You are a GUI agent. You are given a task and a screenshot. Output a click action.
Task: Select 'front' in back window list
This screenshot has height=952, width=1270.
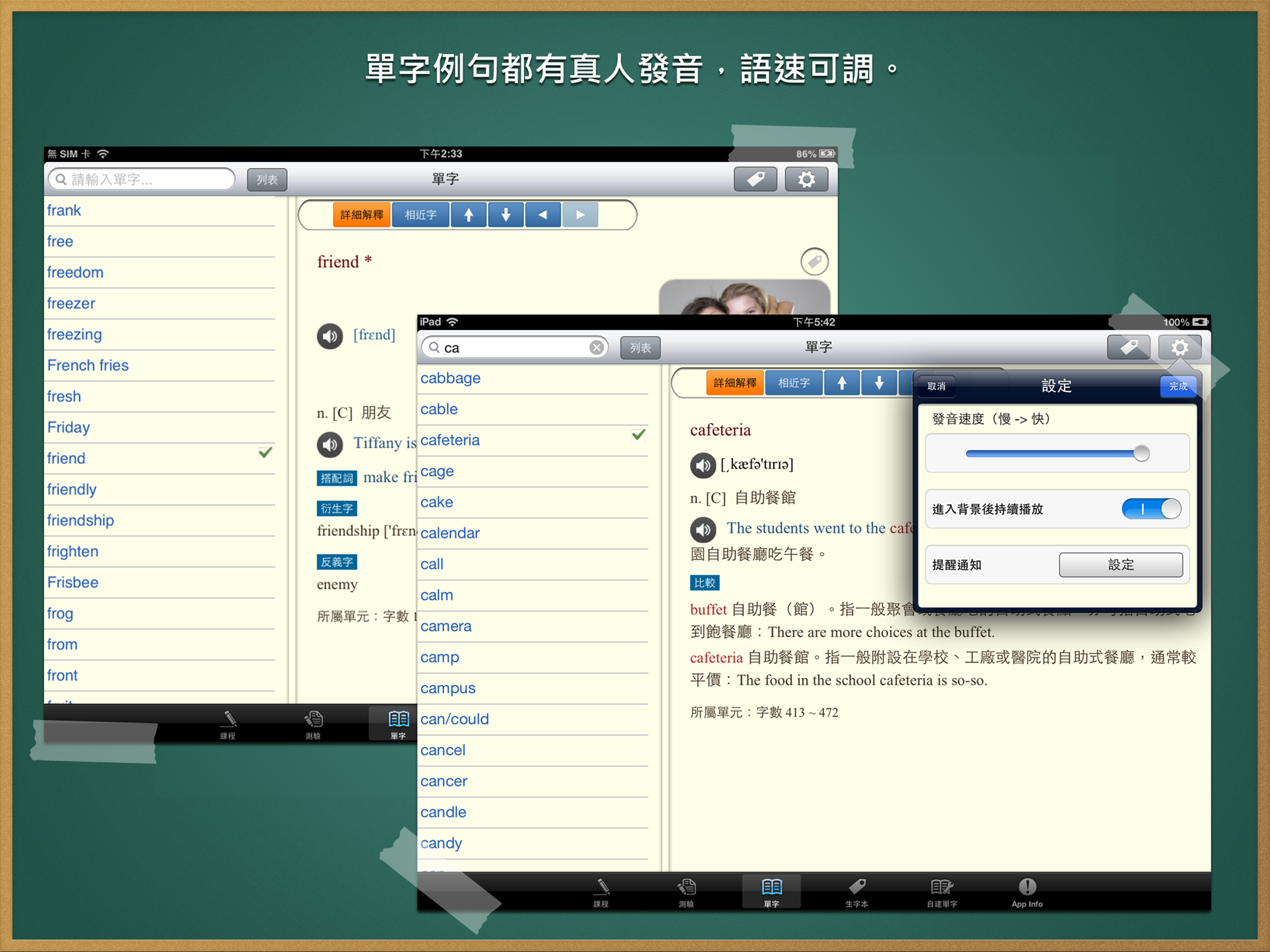(x=159, y=676)
